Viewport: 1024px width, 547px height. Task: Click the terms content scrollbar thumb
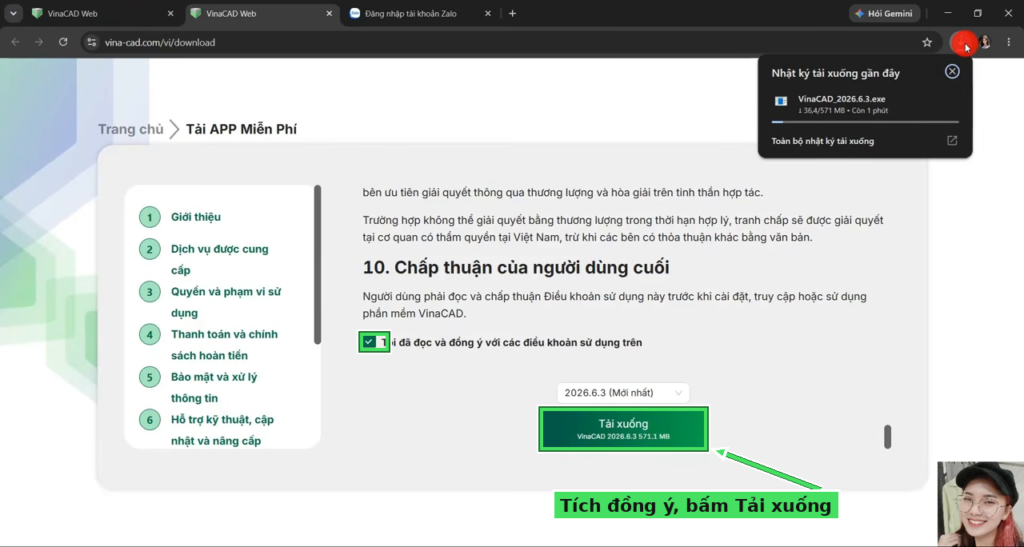click(x=888, y=437)
